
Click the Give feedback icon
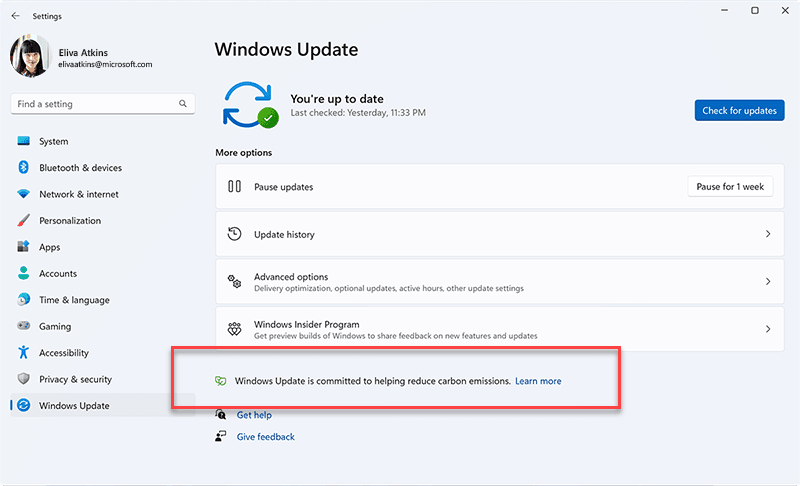click(220, 436)
